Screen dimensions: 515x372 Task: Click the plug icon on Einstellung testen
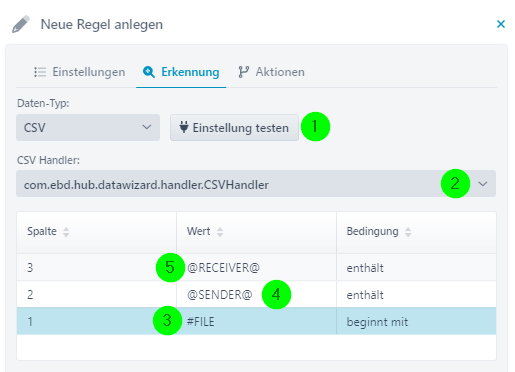pyautogui.click(x=184, y=127)
